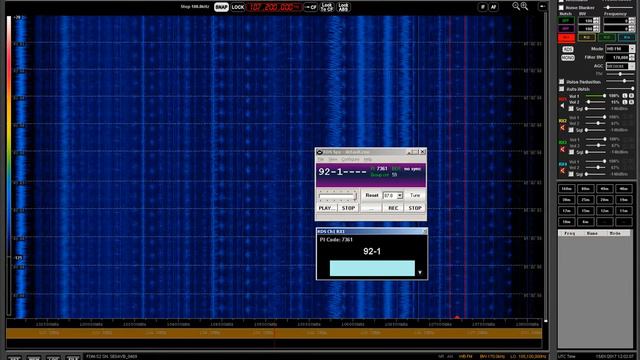Select the red RX1 receiver button
Viewport: 640px width, 360px height.
coord(567,38)
